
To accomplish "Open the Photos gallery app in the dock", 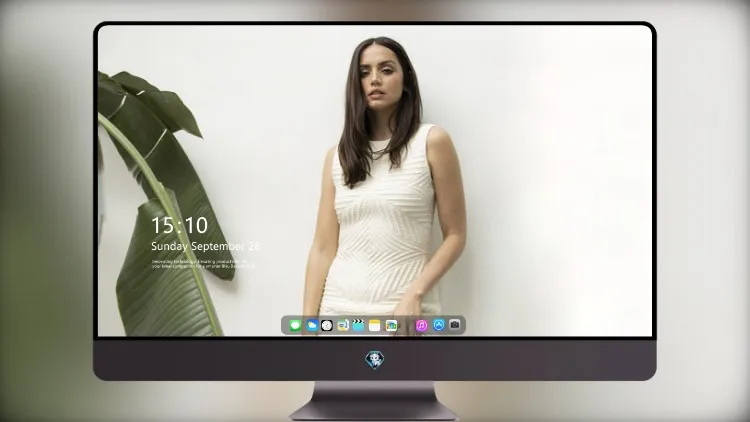I will (391, 325).
